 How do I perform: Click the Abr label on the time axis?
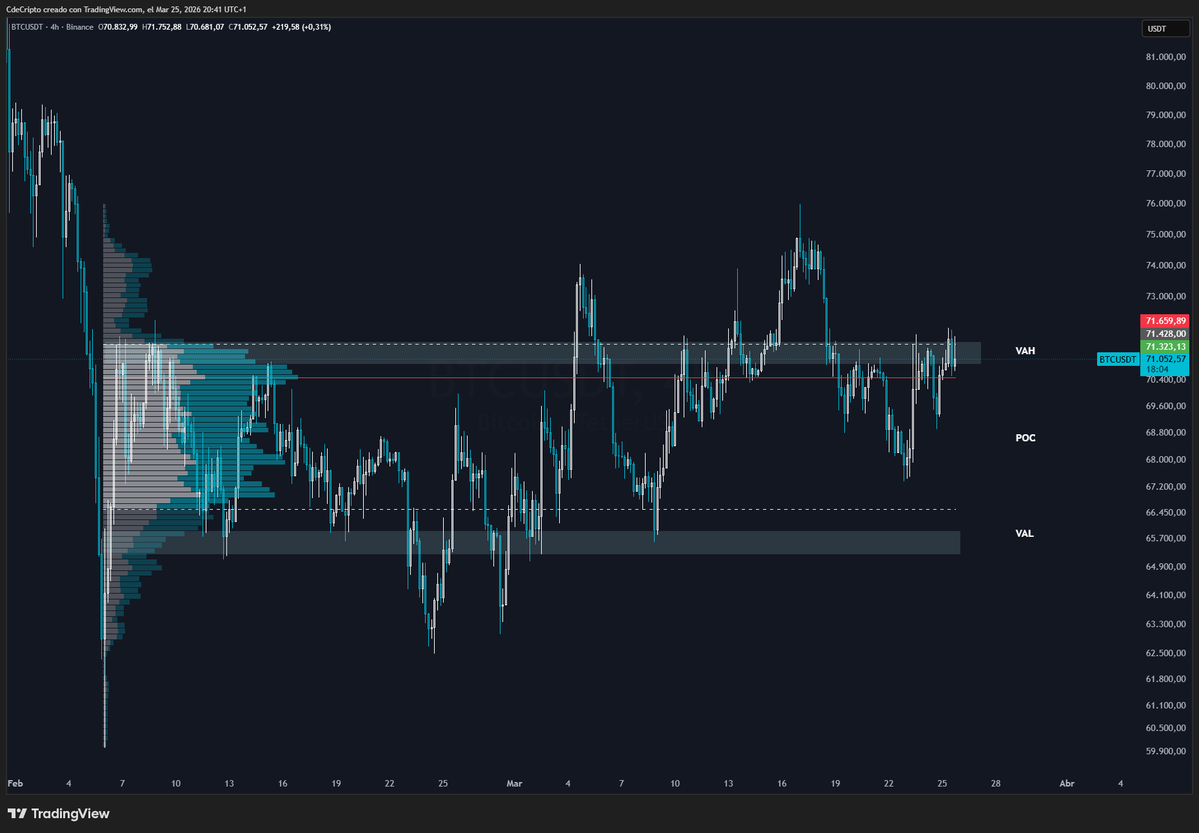click(1067, 783)
